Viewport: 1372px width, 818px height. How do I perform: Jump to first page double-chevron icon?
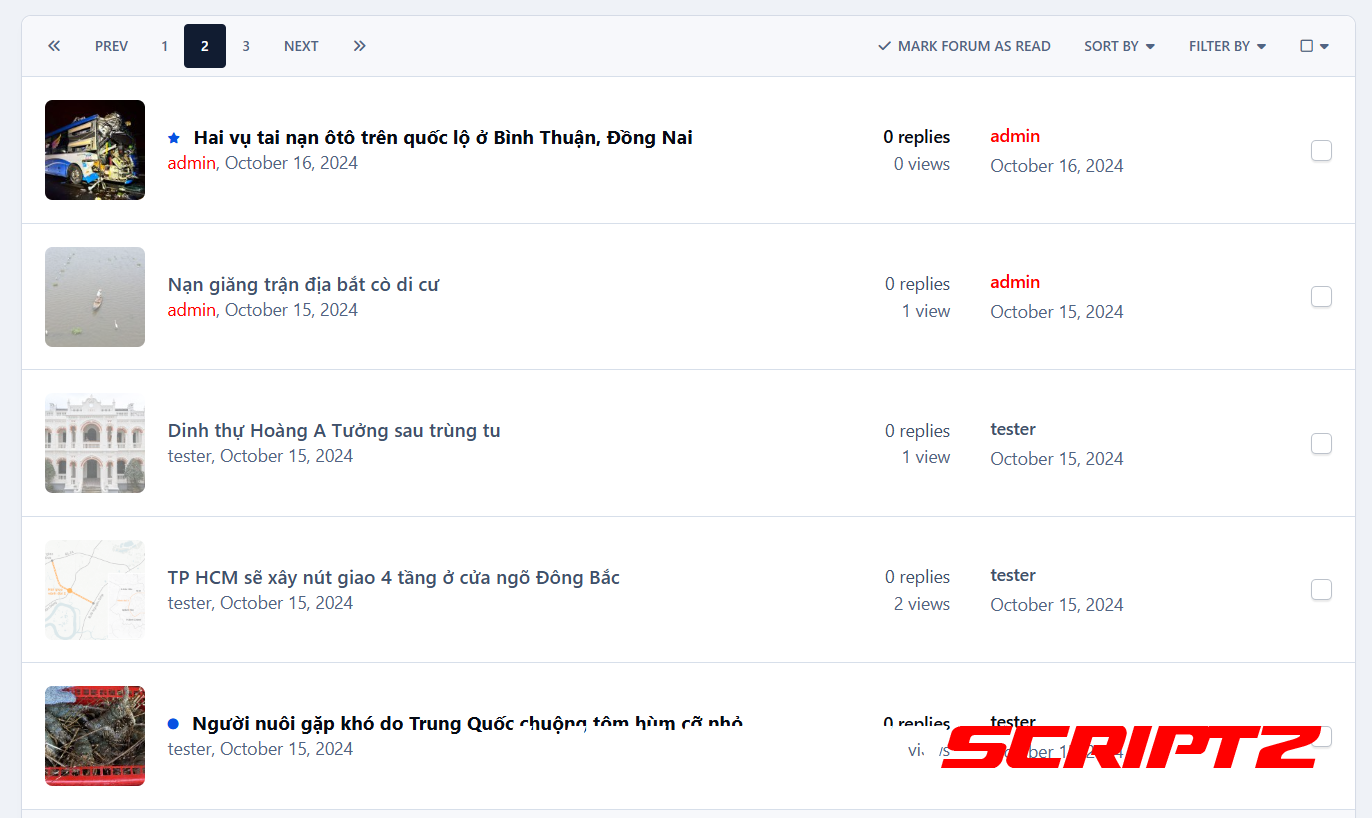54,46
